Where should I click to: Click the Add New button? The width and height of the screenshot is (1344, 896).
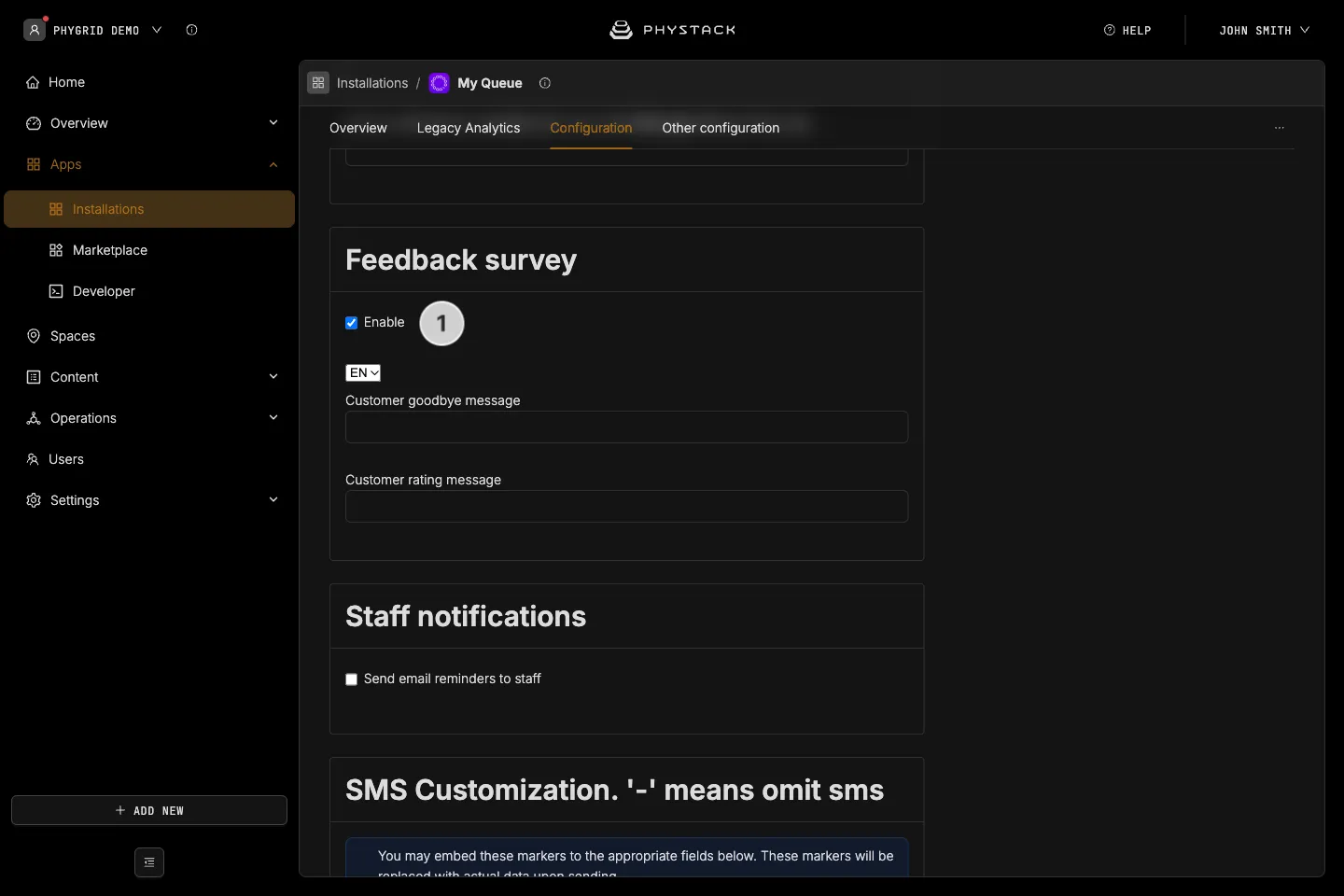[149, 810]
